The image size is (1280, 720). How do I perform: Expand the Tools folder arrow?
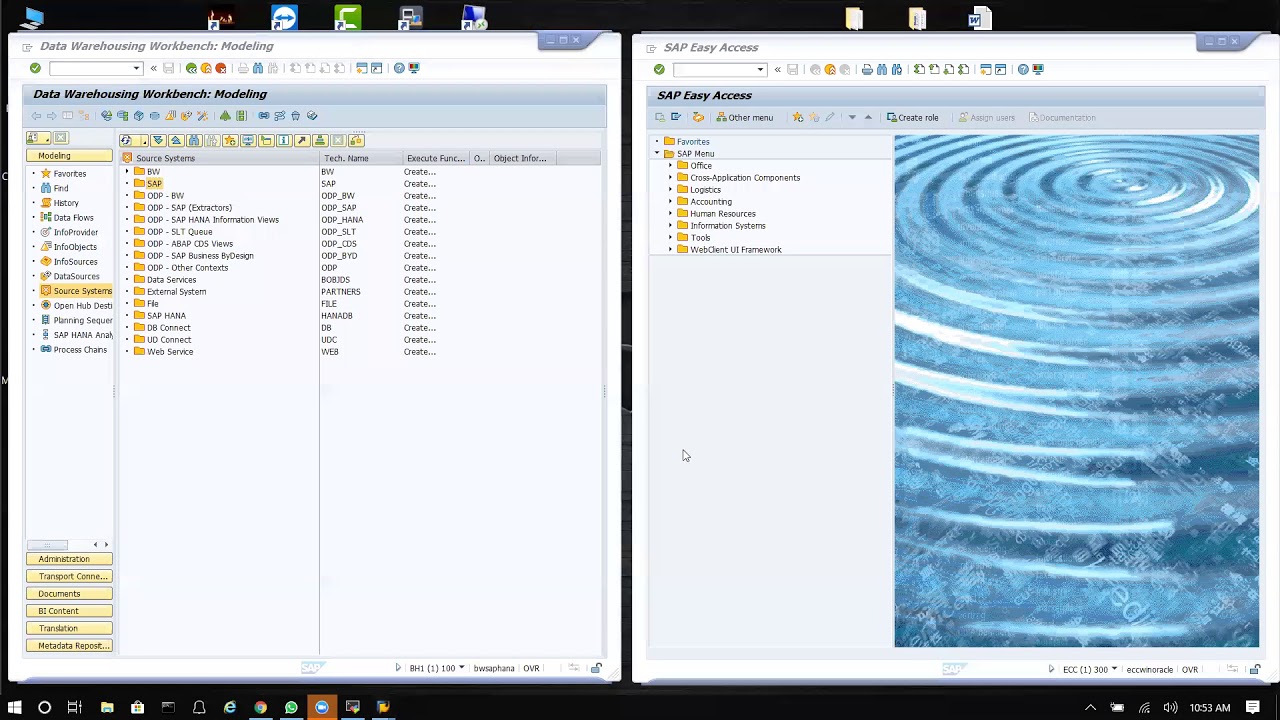pyautogui.click(x=670, y=237)
